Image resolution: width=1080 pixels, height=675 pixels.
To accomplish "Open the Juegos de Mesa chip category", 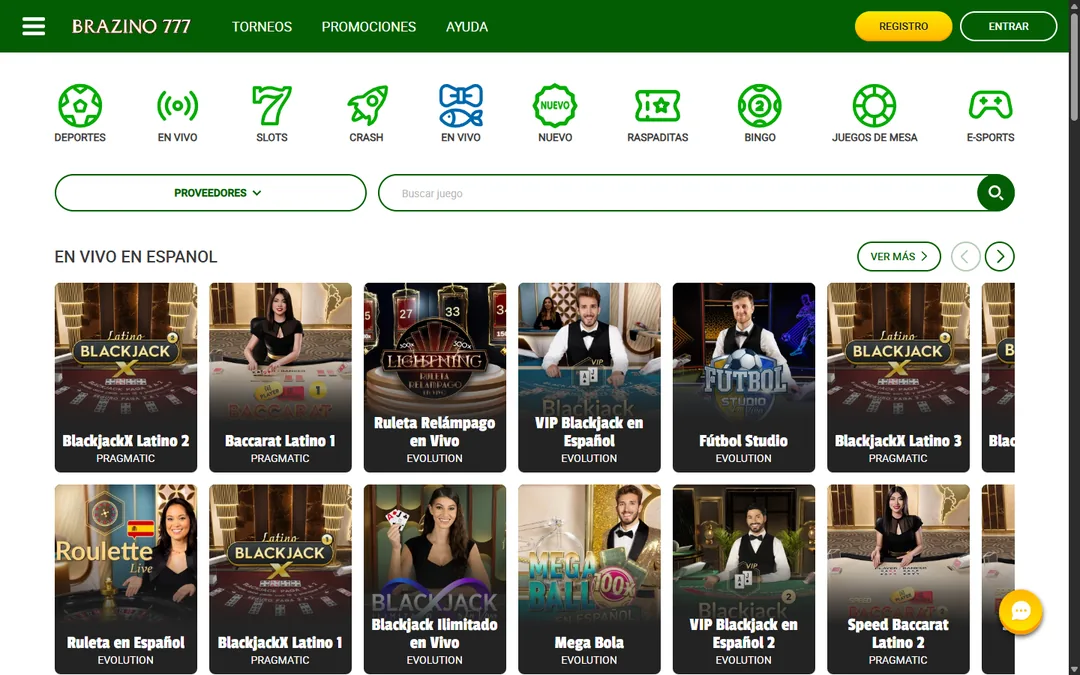I will click(x=874, y=113).
